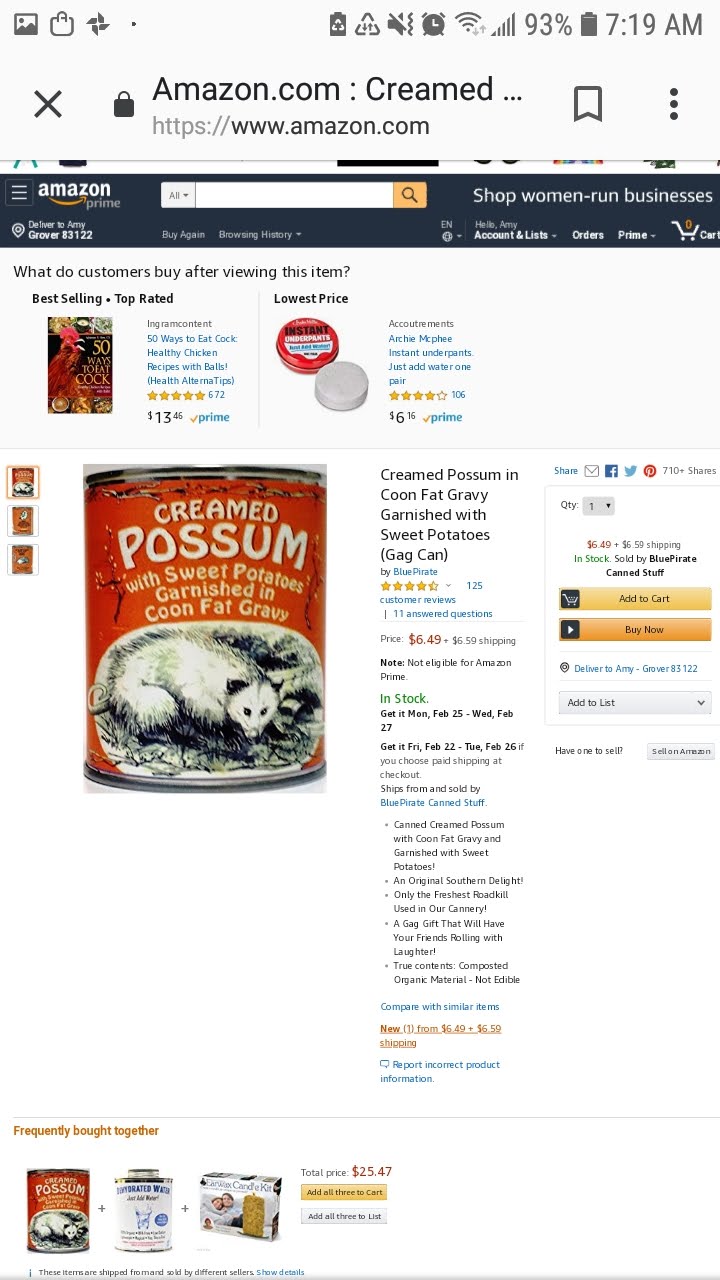Open browser three-dot overflow menu
The height and width of the screenshot is (1280, 720).
pyautogui.click(x=674, y=104)
